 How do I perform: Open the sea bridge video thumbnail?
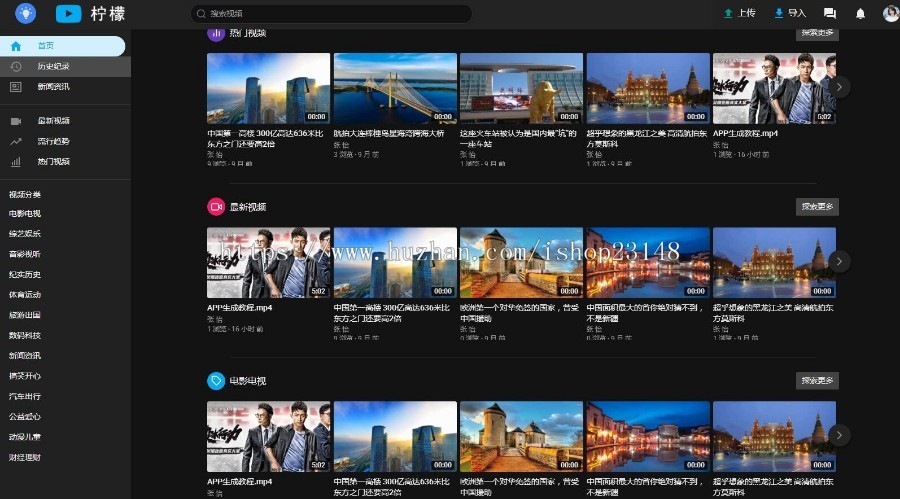coord(395,88)
